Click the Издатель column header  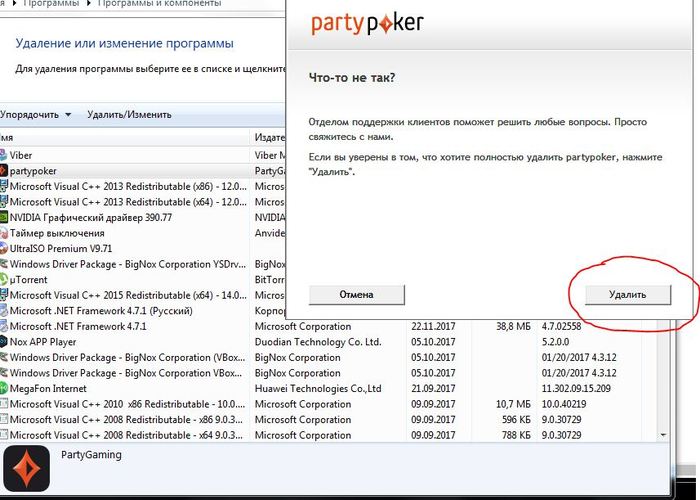pos(268,138)
